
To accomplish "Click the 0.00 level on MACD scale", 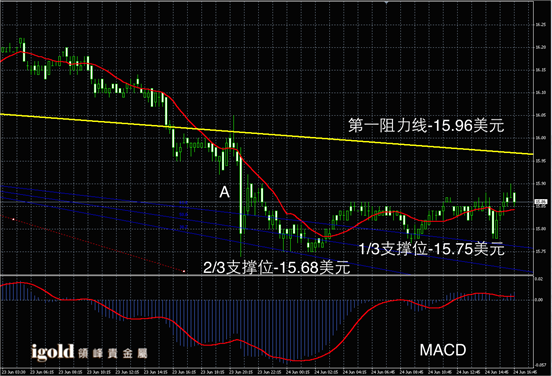I will pos(539,300).
